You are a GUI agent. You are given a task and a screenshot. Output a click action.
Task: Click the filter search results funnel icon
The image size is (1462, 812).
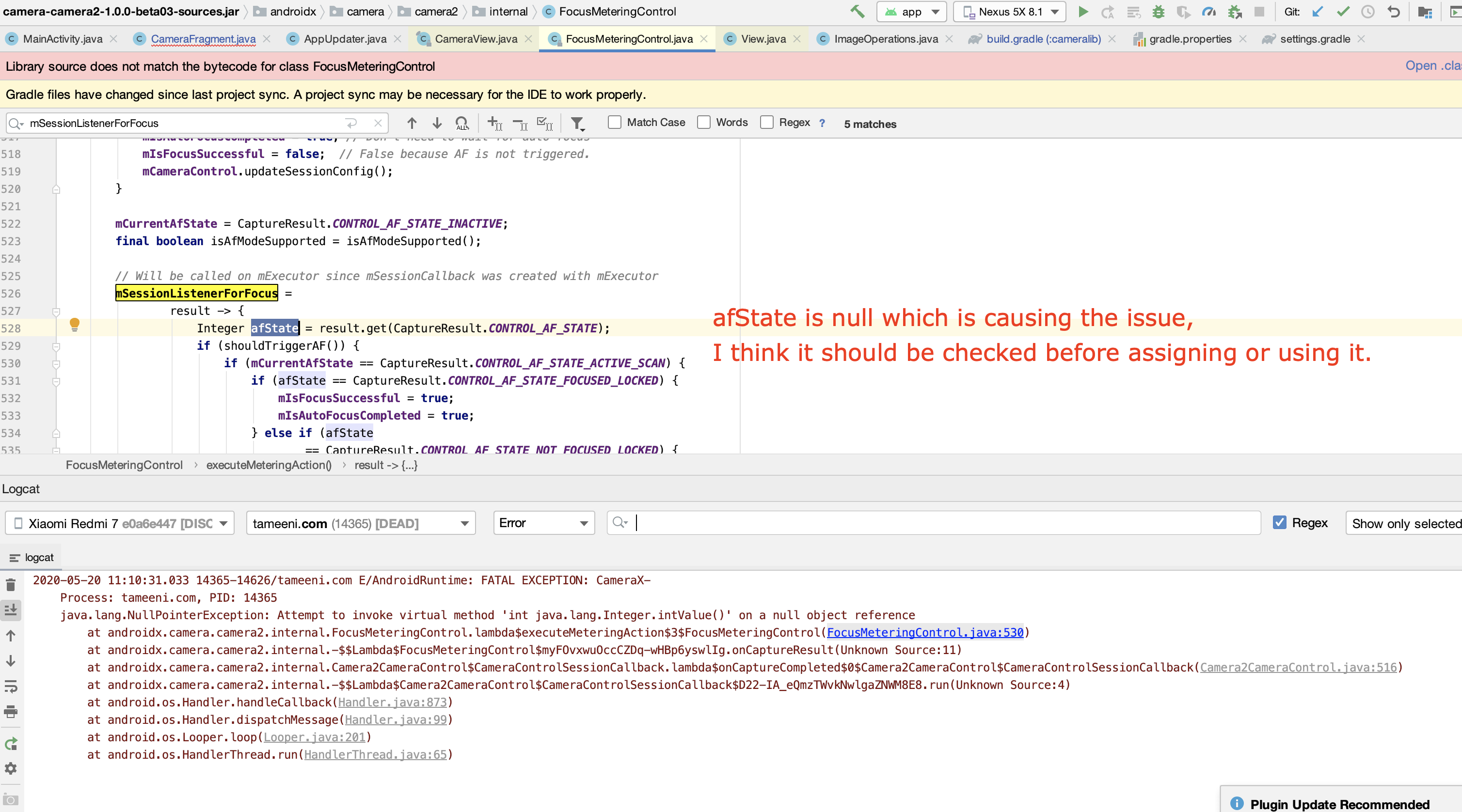pos(577,123)
